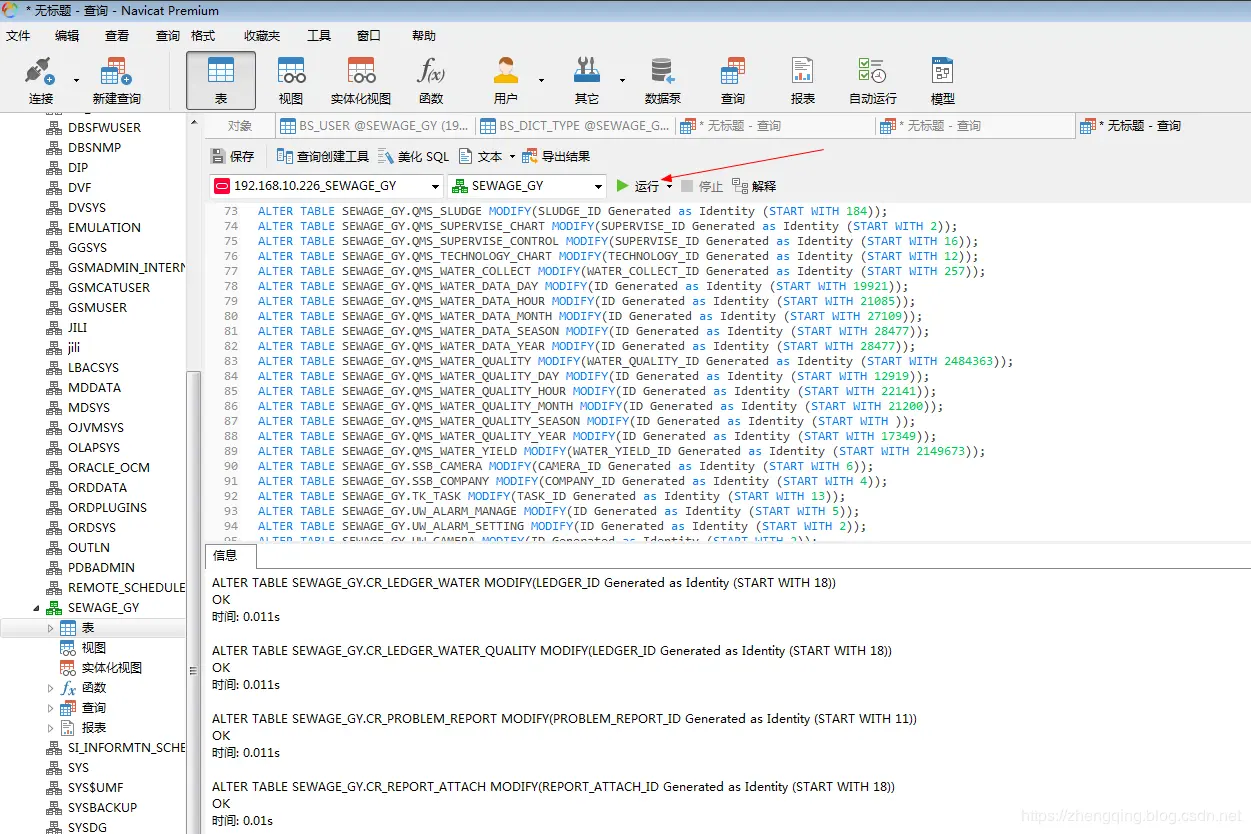The width and height of the screenshot is (1251, 834).
Task: Switch to BS_DICT_TYPE @SEWAGE_G... tab
Action: coord(575,126)
